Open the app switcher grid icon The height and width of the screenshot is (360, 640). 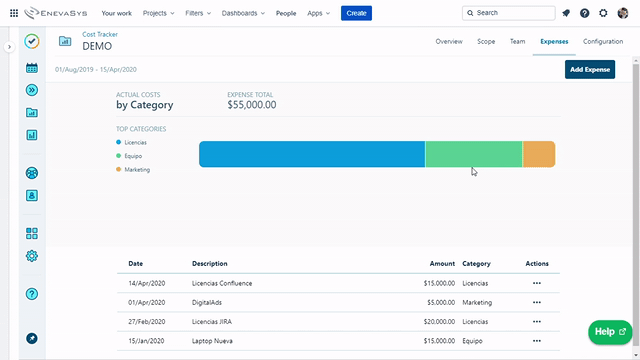coord(14,13)
